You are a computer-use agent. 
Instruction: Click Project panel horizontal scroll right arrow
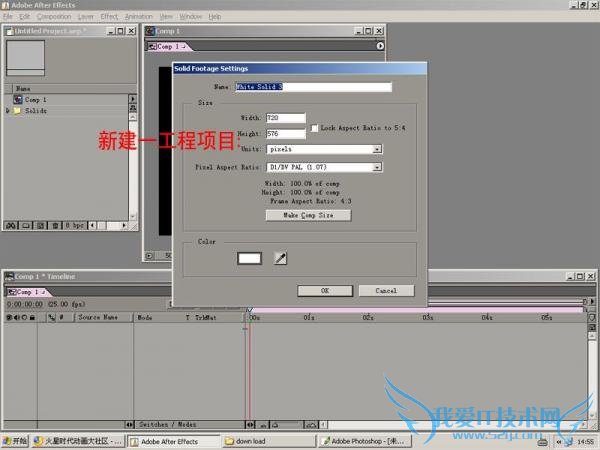pos(124,225)
